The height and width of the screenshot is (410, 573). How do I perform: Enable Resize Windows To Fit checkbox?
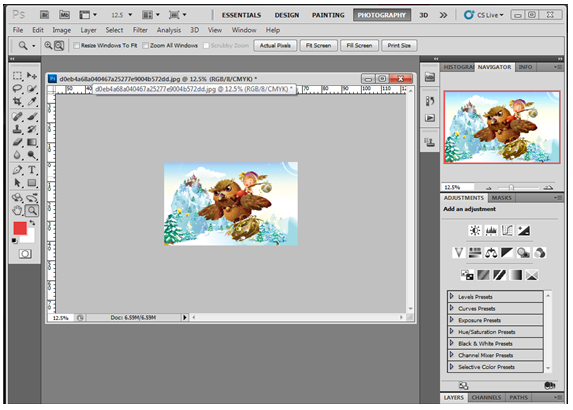[76, 45]
